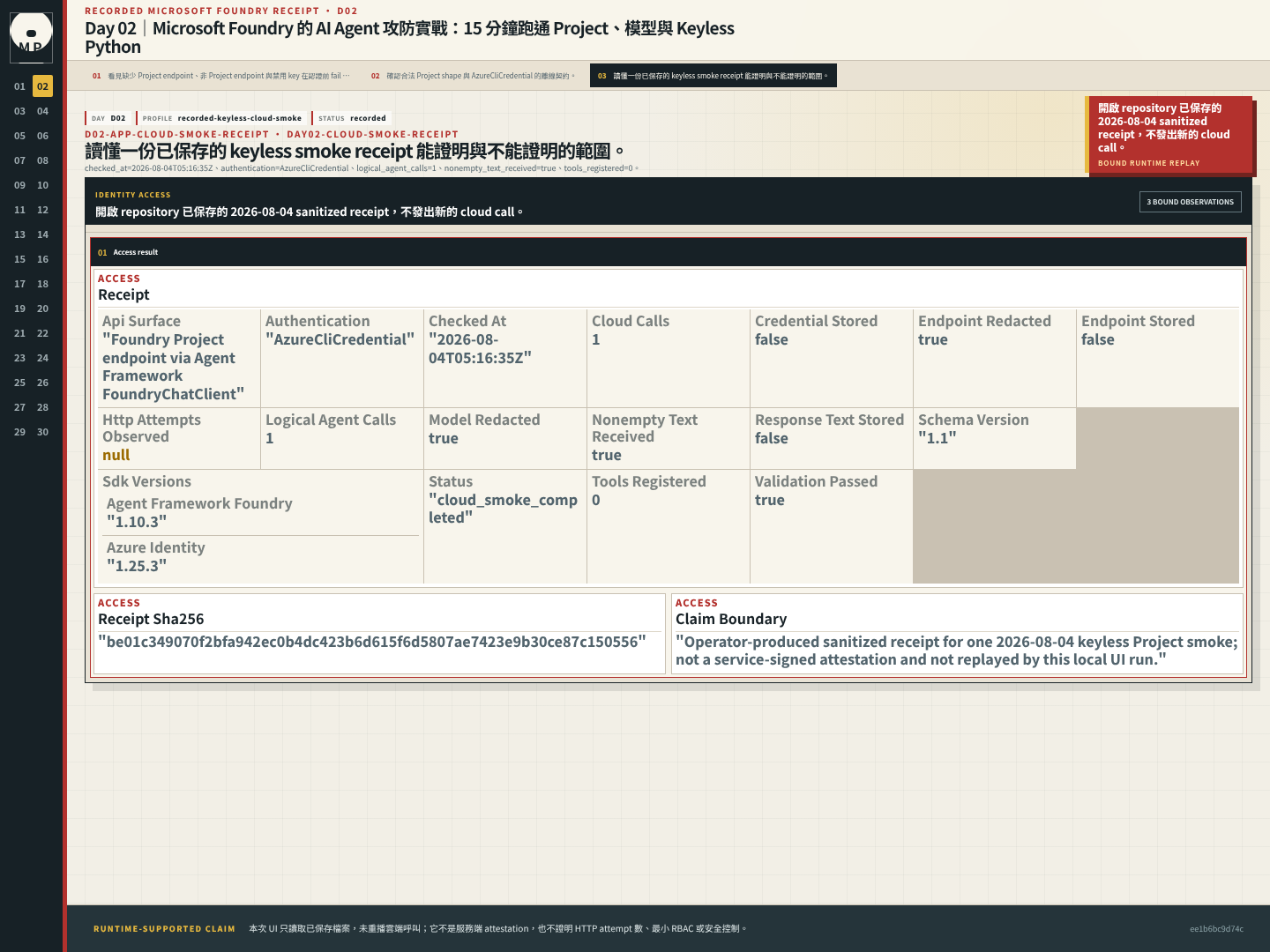
Task: Click the Cloud Calls value 1 cell
Action: [x=669, y=358]
